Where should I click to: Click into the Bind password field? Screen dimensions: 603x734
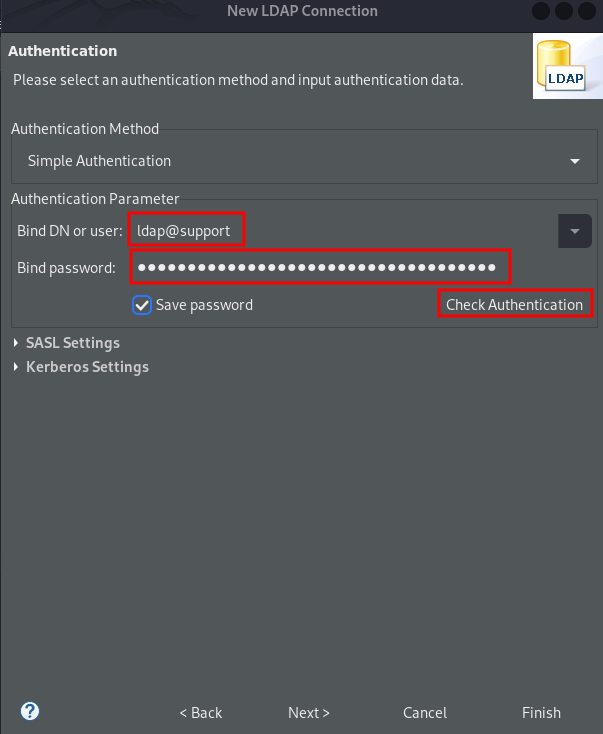click(x=320, y=268)
